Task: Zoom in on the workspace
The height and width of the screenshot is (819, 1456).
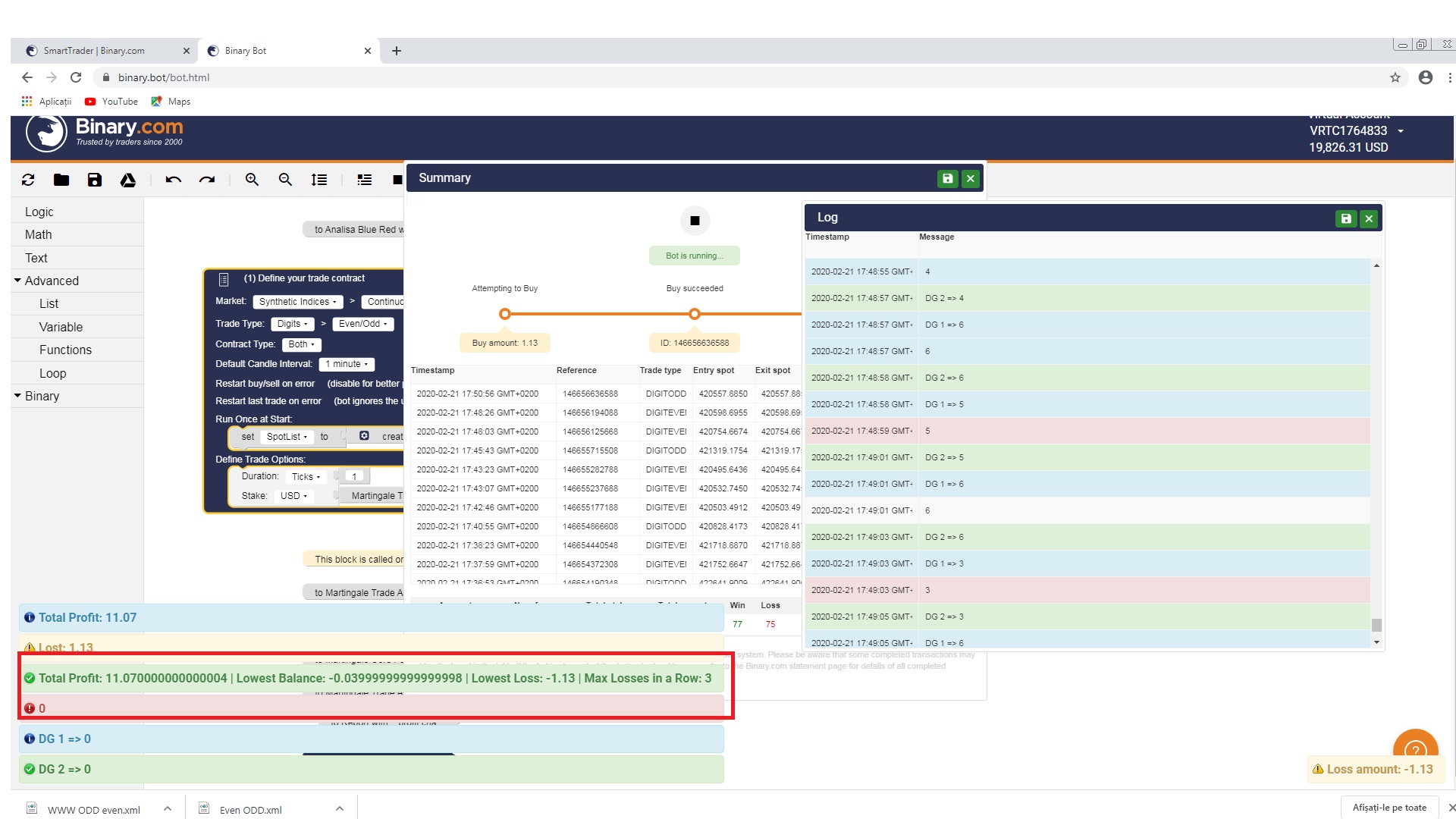Action: pos(252,180)
